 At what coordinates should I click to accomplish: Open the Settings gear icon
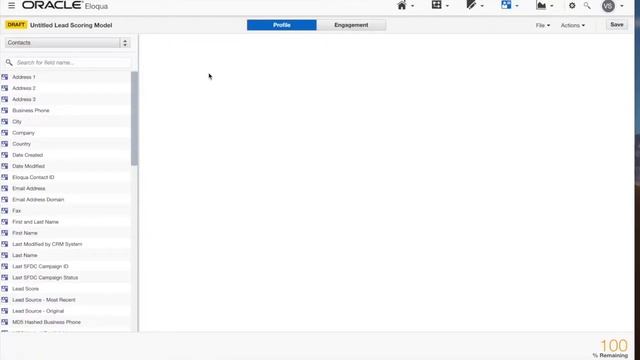pos(572,6)
